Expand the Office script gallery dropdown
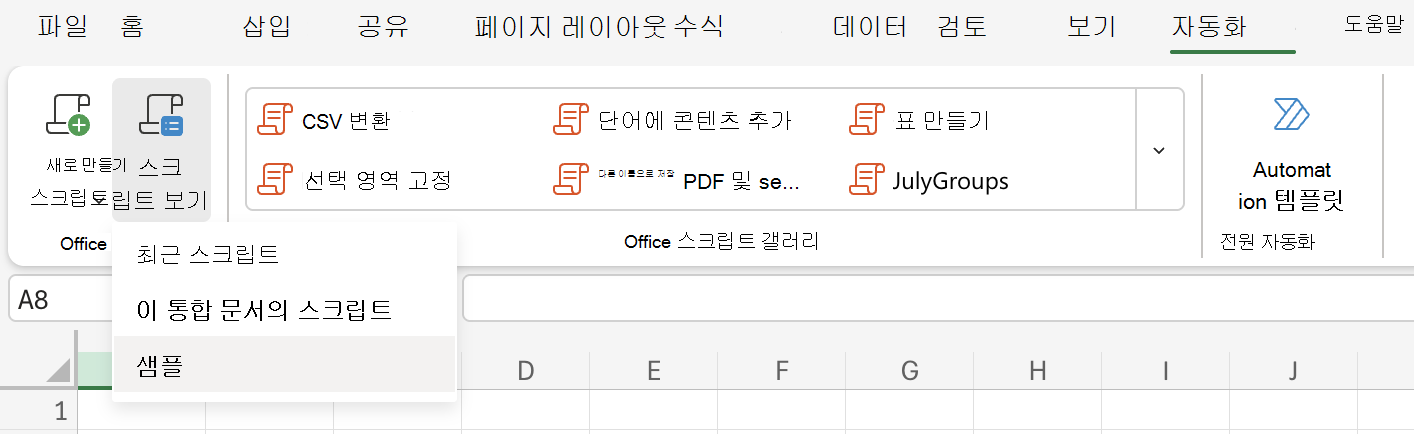Viewport: 1414px width, 434px height. [x=1159, y=150]
